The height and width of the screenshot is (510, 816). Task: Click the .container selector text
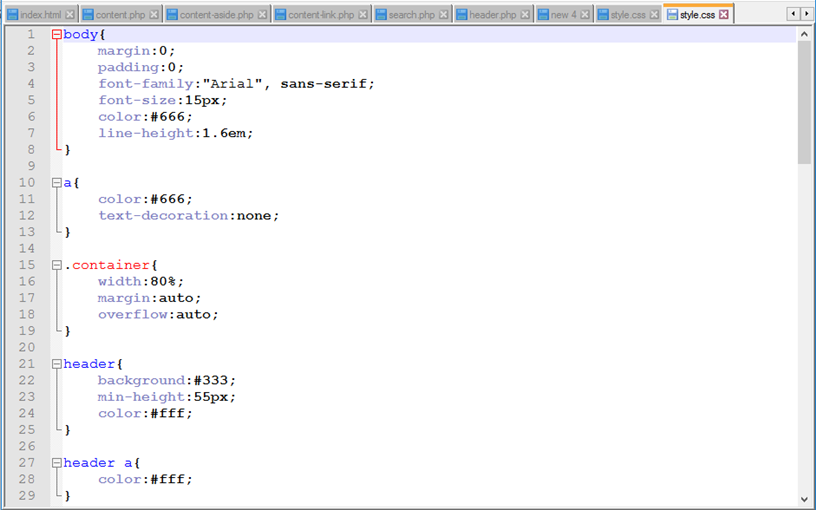(x=107, y=265)
